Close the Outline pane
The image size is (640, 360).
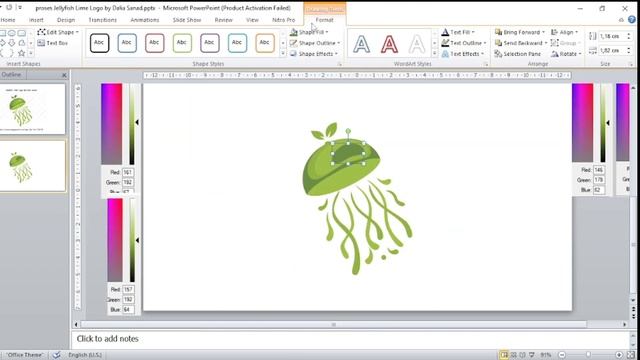pos(64,75)
